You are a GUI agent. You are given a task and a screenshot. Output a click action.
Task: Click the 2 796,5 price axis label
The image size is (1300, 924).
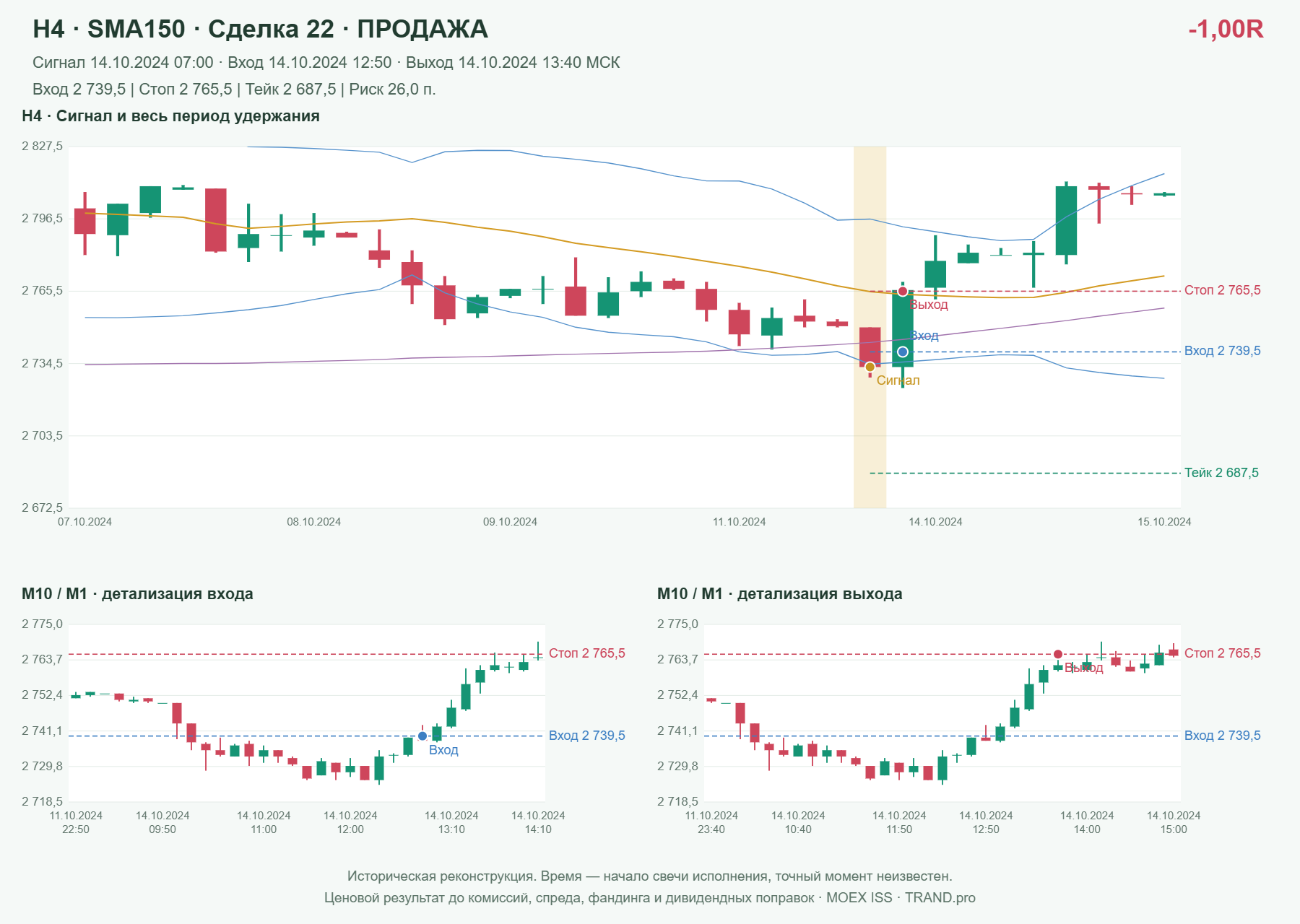42,218
